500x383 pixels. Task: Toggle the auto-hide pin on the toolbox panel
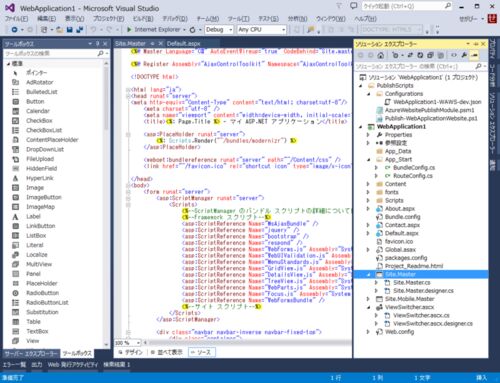[97, 44]
